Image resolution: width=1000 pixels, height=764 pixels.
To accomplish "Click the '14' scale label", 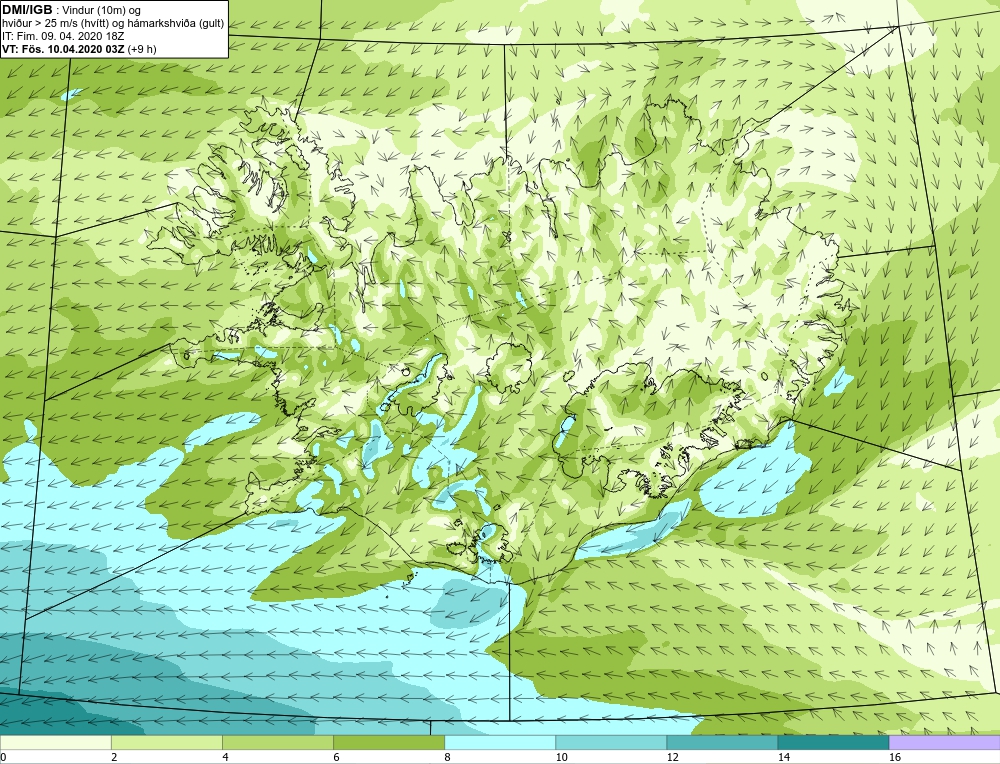I will (x=784, y=757).
